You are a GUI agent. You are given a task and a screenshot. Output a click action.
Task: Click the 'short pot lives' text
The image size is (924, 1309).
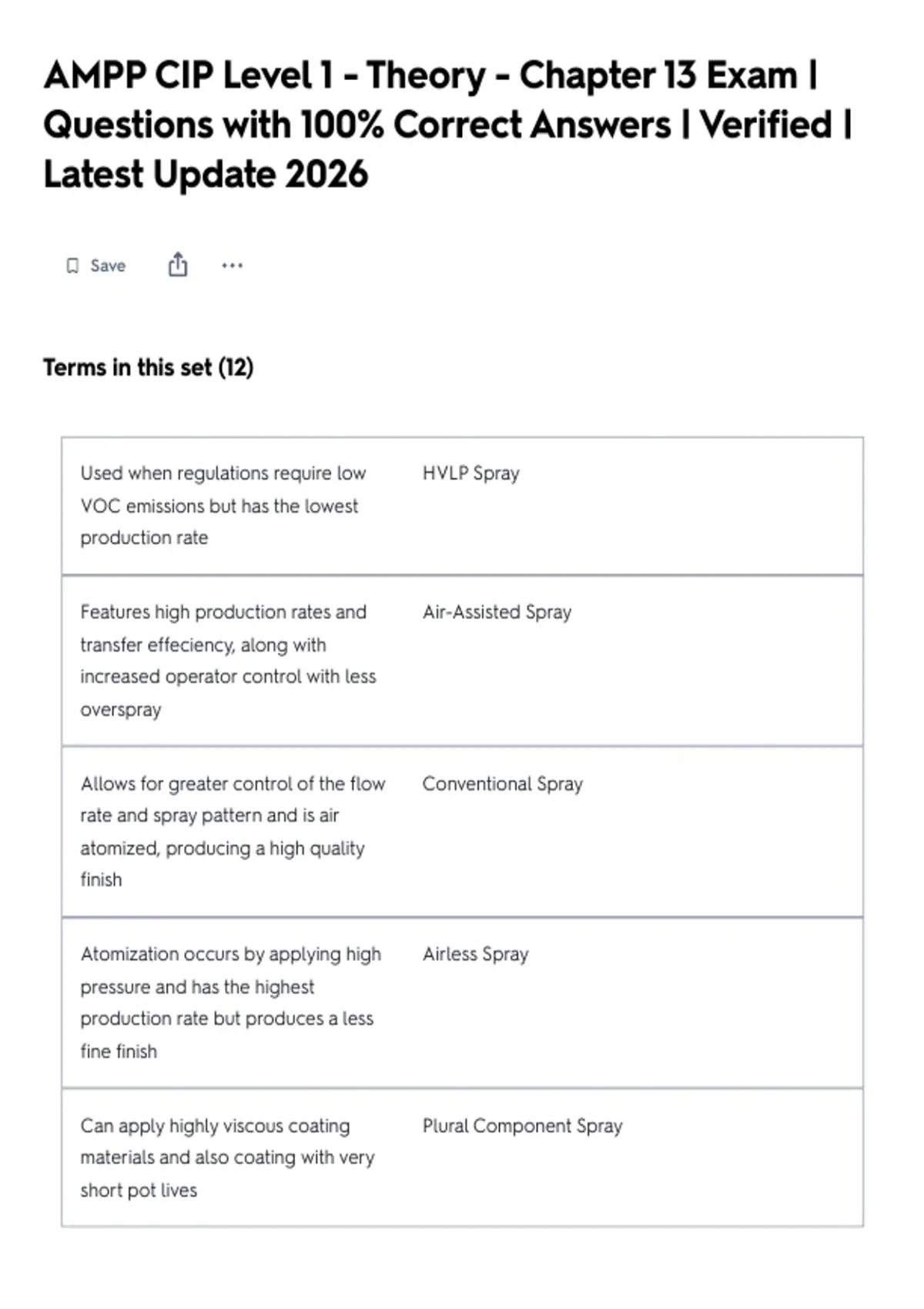coord(139,1190)
